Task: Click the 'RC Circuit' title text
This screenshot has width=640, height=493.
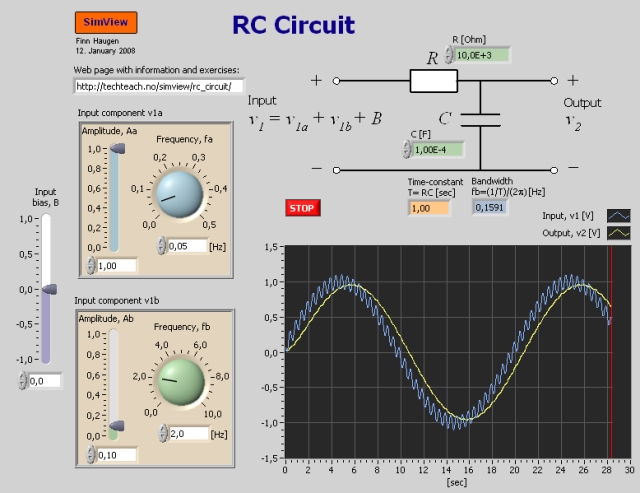Action: (x=293, y=25)
